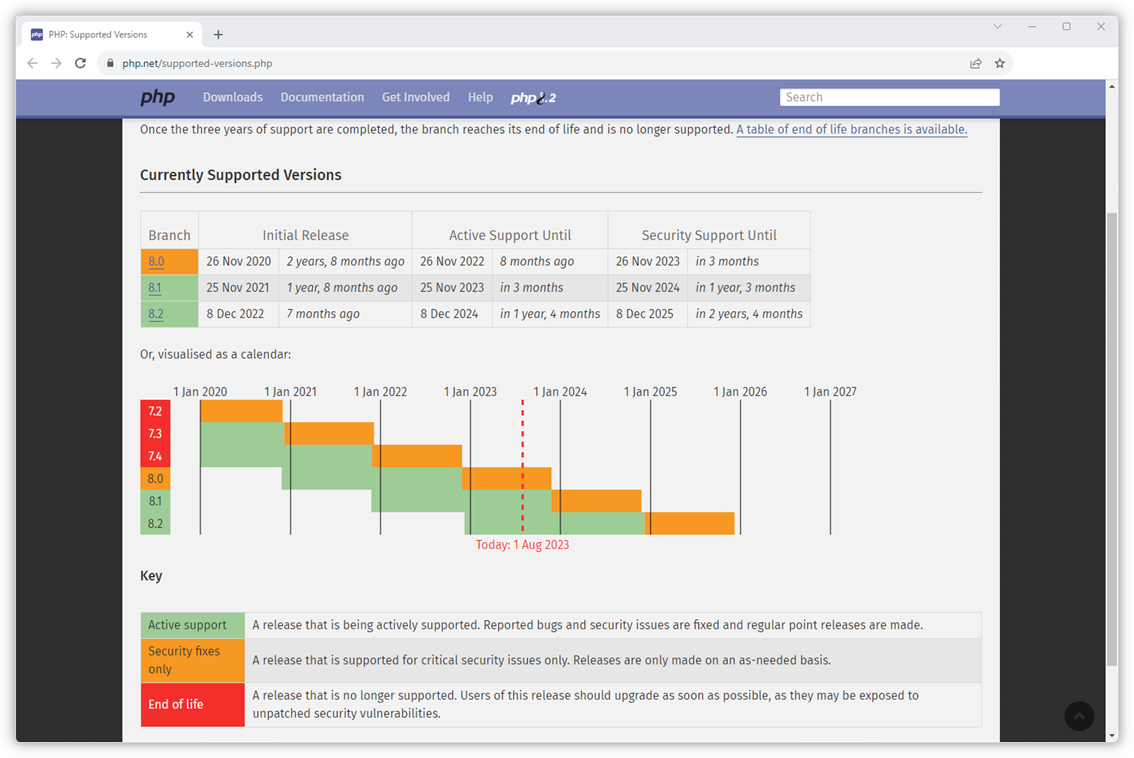
Task: Click the browser back arrow
Action: pyautogui.click(x=33, y=64)
